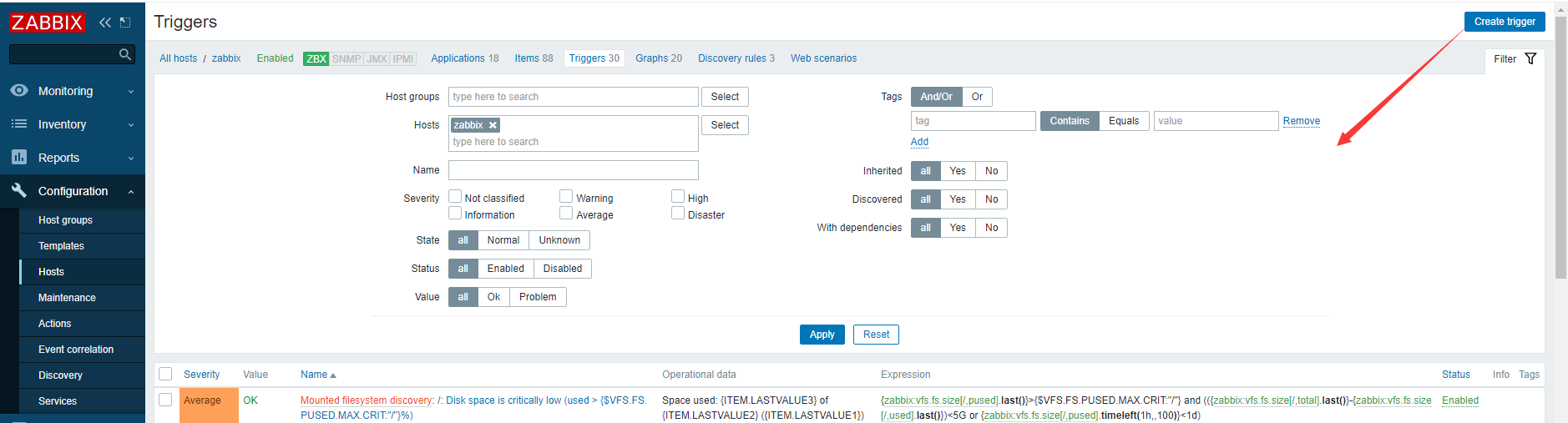
Task: Set Status filter to Enabled
Action: [x=506, y=269]
